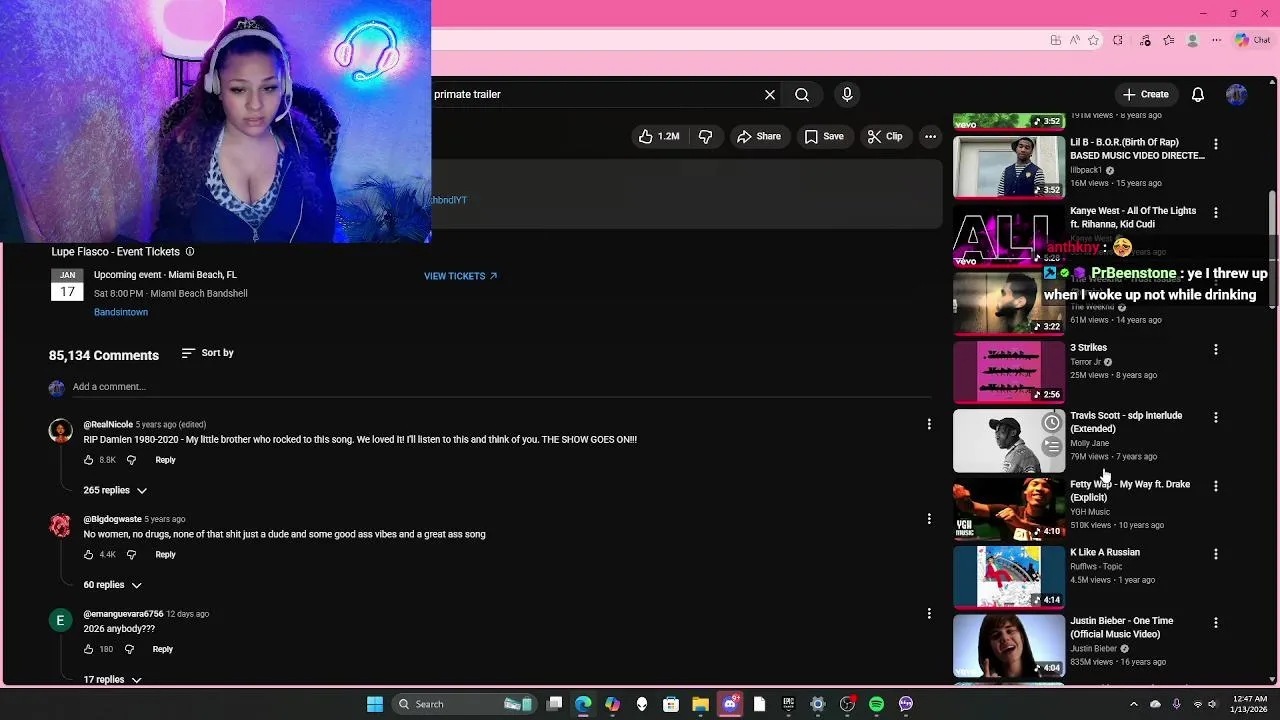Create a Clip from the video
The width and height of the screenshot is (1280, 720).
(x=885, y=136)
